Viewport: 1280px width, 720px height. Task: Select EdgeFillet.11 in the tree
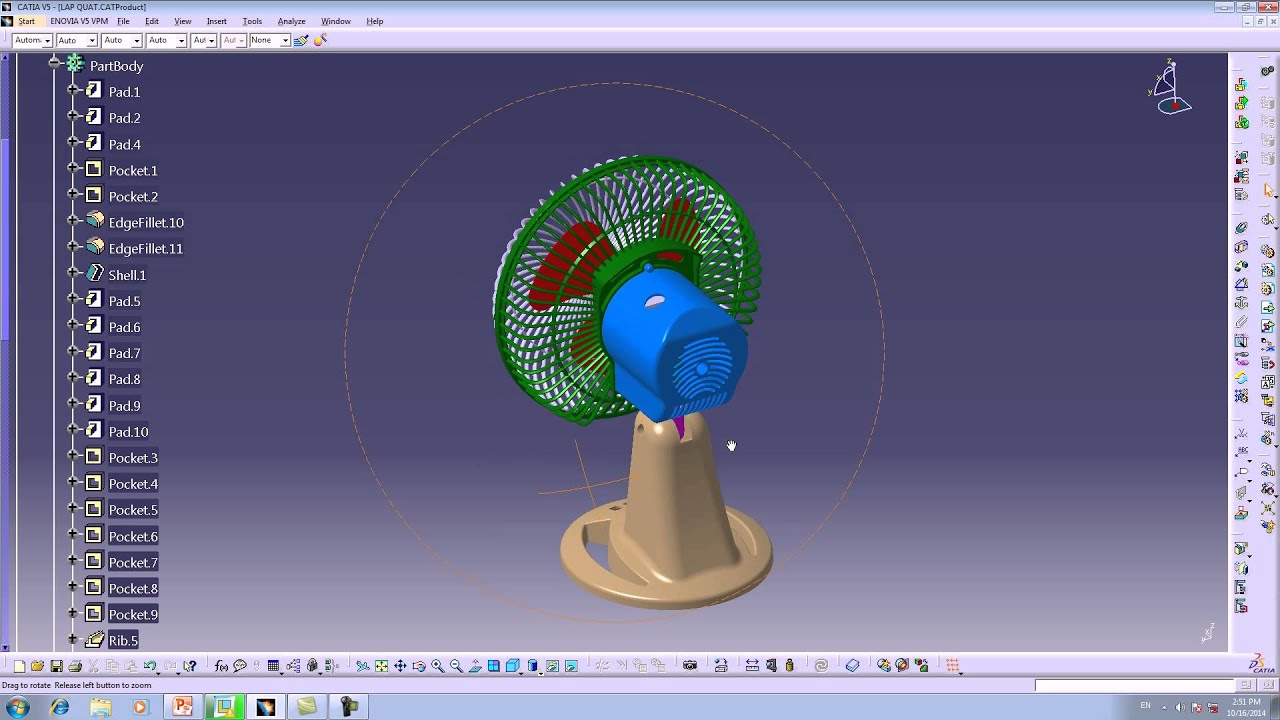point(145,248)
